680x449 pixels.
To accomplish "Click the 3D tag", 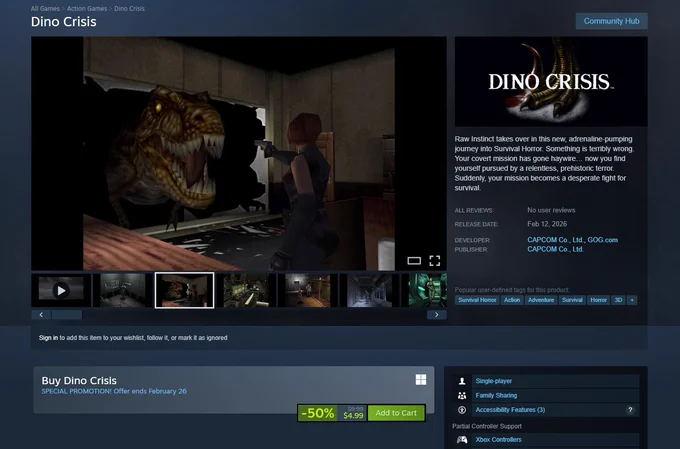I will coord(618,300).
